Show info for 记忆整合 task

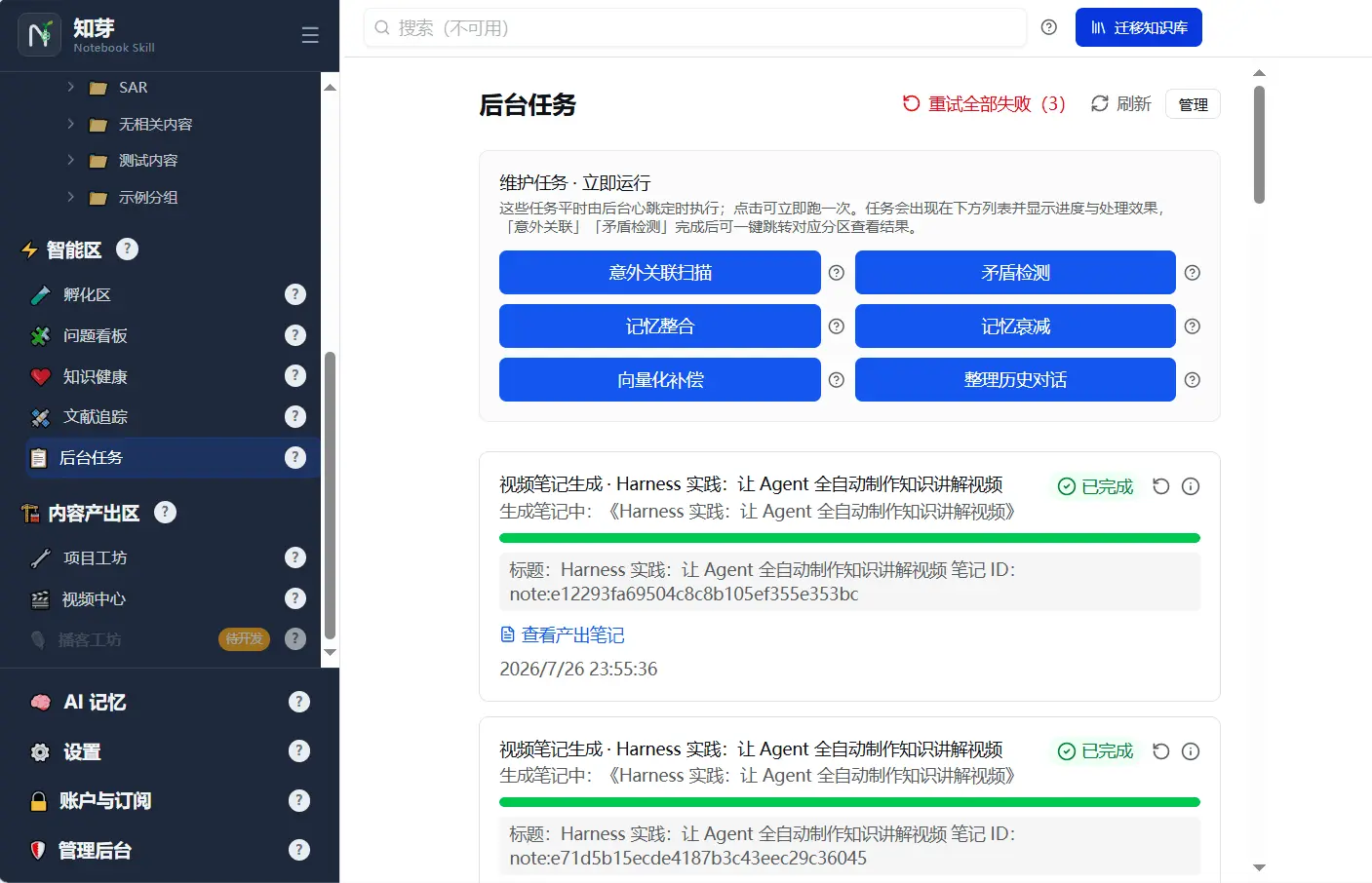coord(837,326)
